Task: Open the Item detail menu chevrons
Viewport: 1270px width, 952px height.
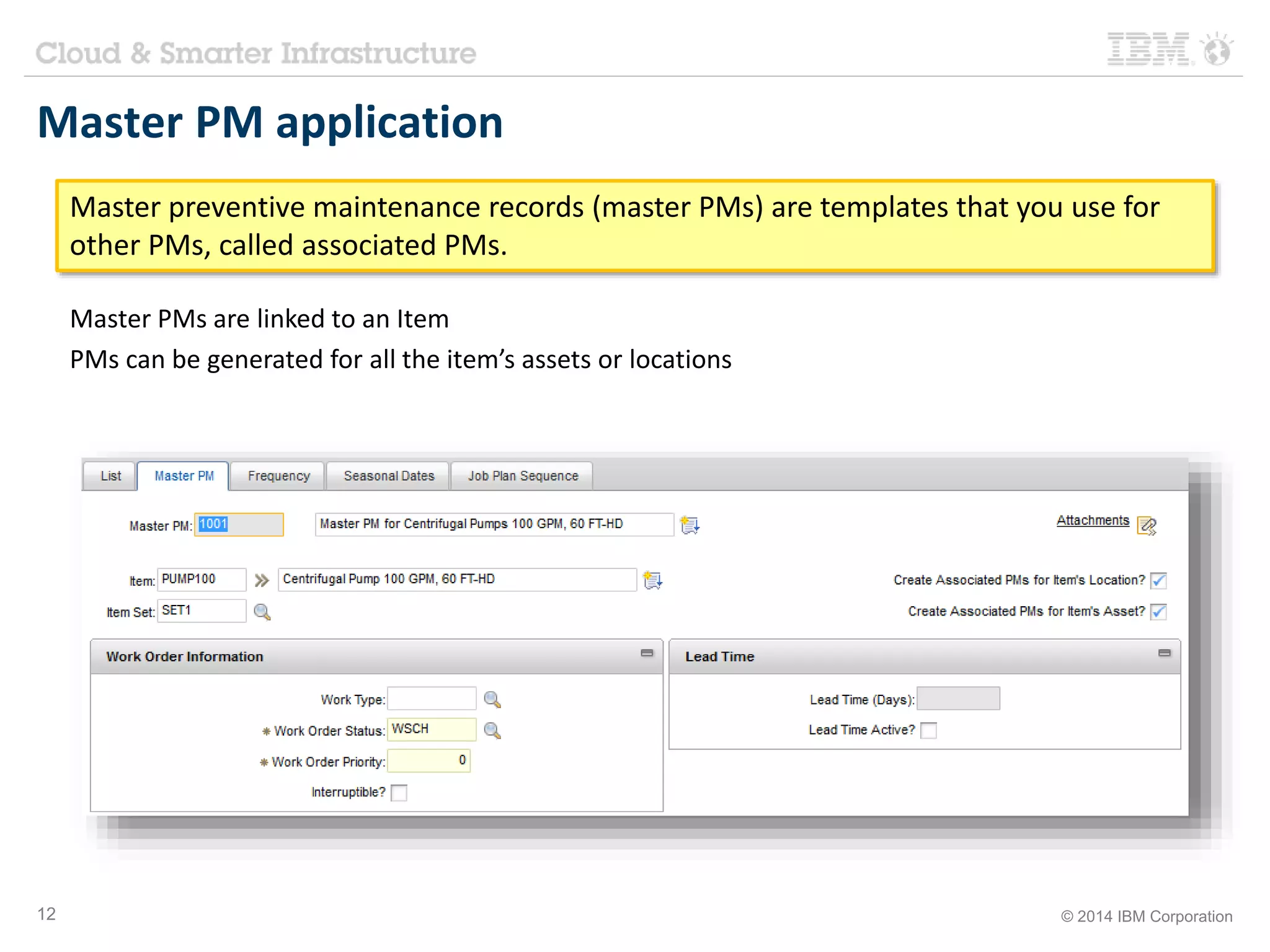Action: tap(262, 581)
